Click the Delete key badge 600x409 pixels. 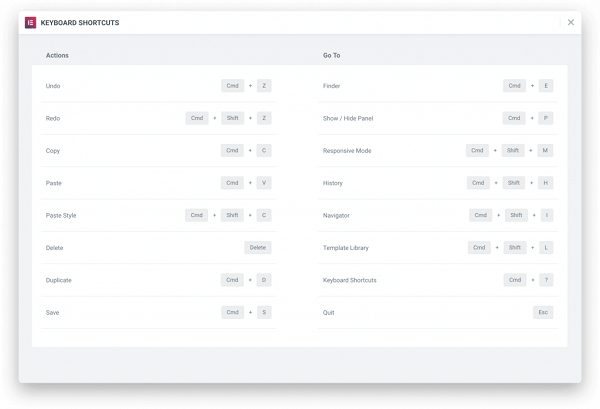[x=258, y=248]
